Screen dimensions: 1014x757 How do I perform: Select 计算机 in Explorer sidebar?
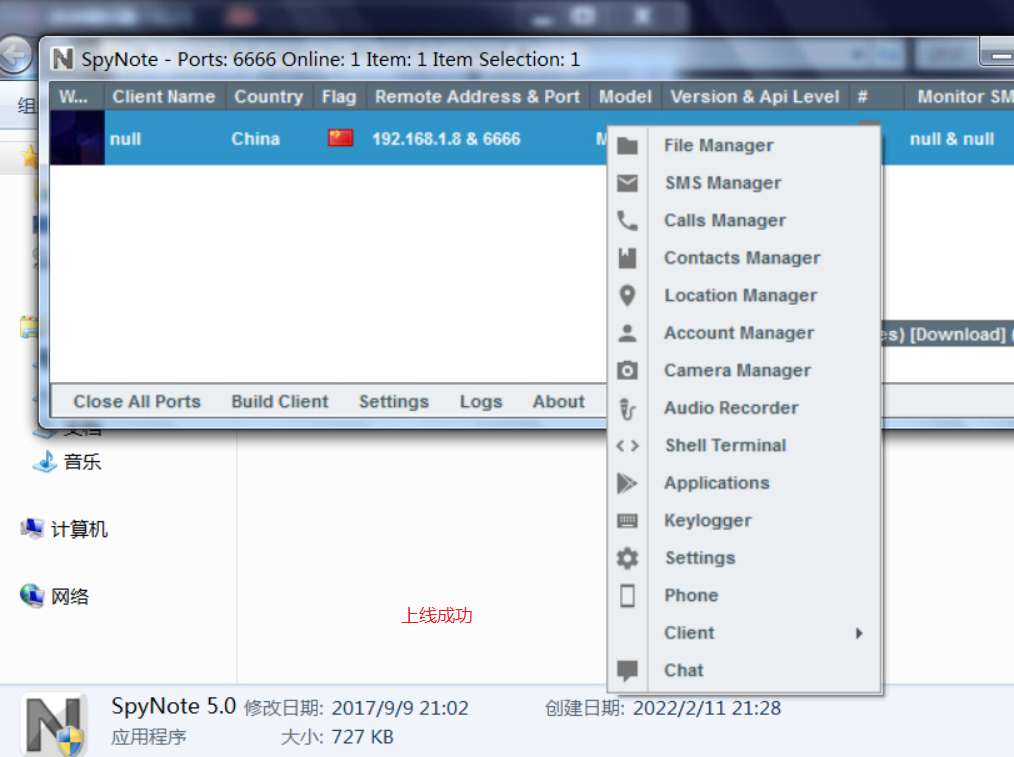tap(79, 529)
